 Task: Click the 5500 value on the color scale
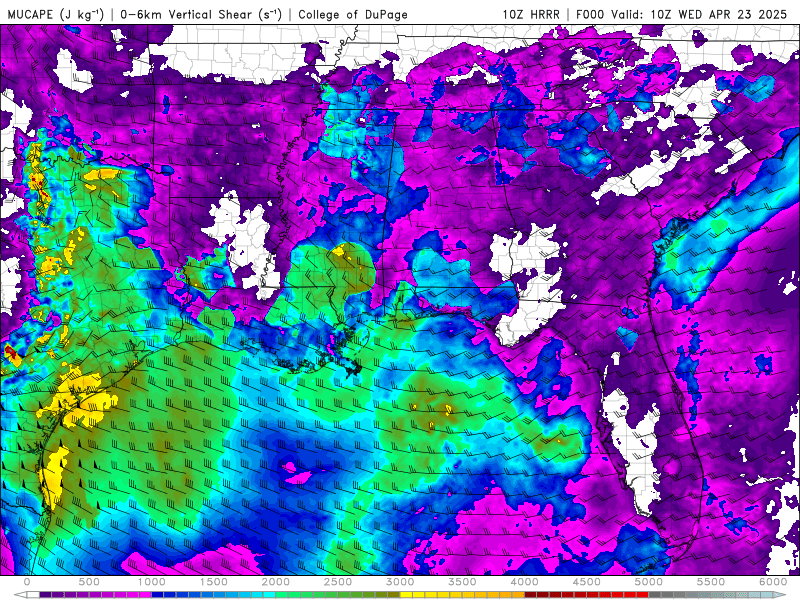pyautogui.click(x=711, y=582)
